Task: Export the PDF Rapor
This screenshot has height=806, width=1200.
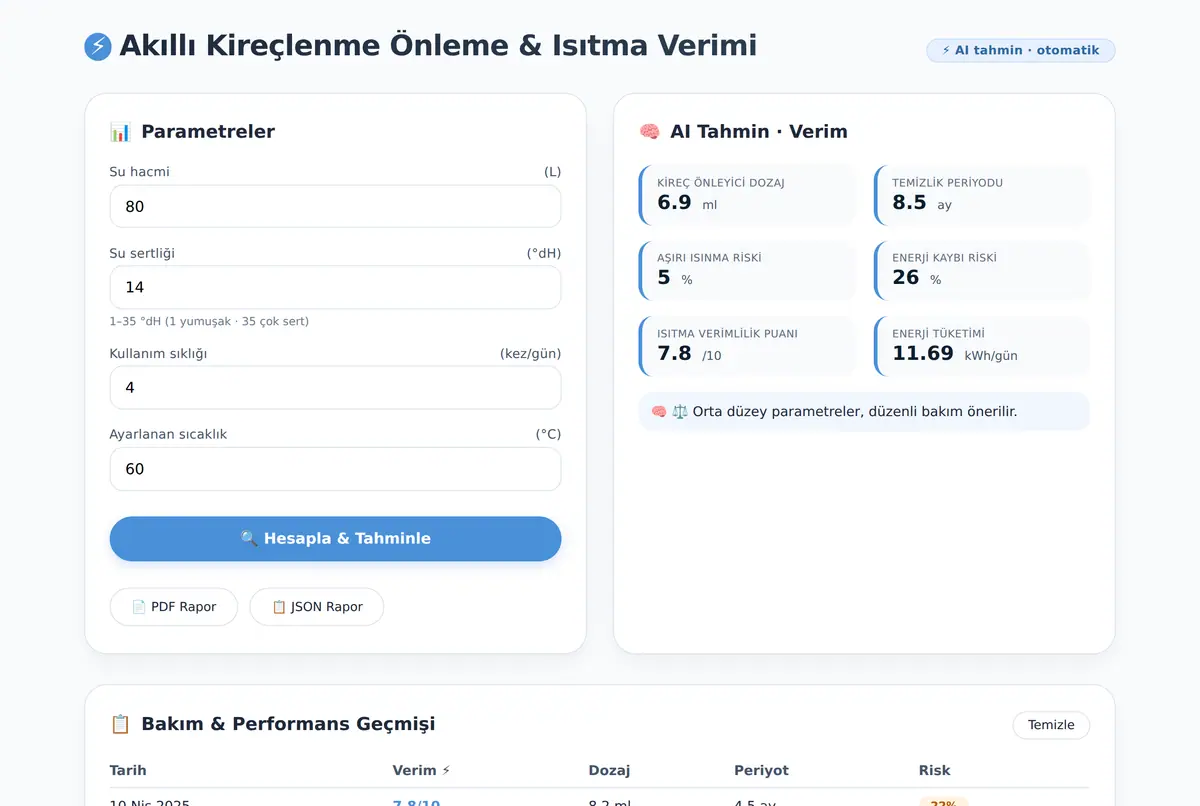Action: coord(174,607)
